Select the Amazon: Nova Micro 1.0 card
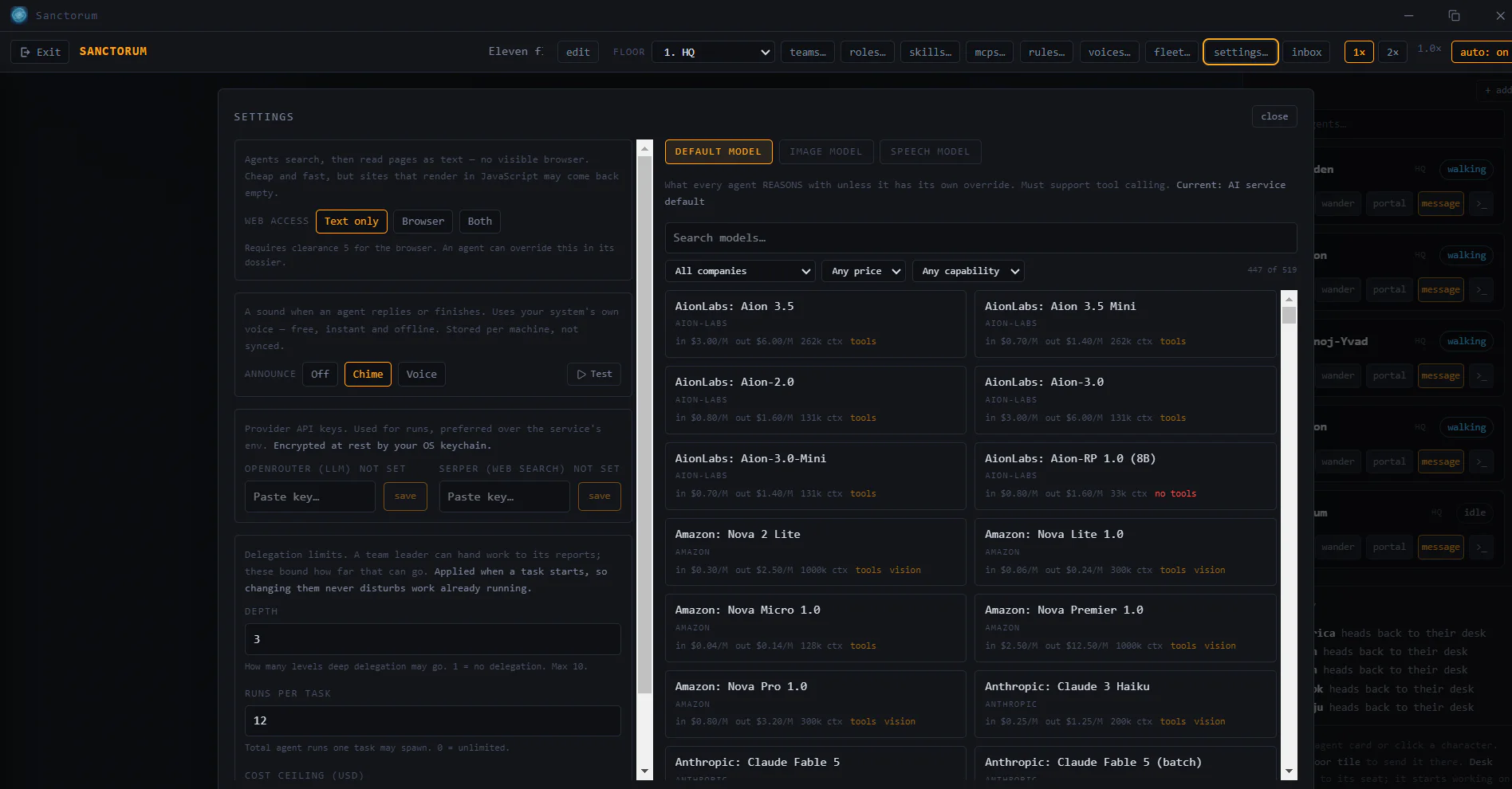 click(x=816, y=628)
